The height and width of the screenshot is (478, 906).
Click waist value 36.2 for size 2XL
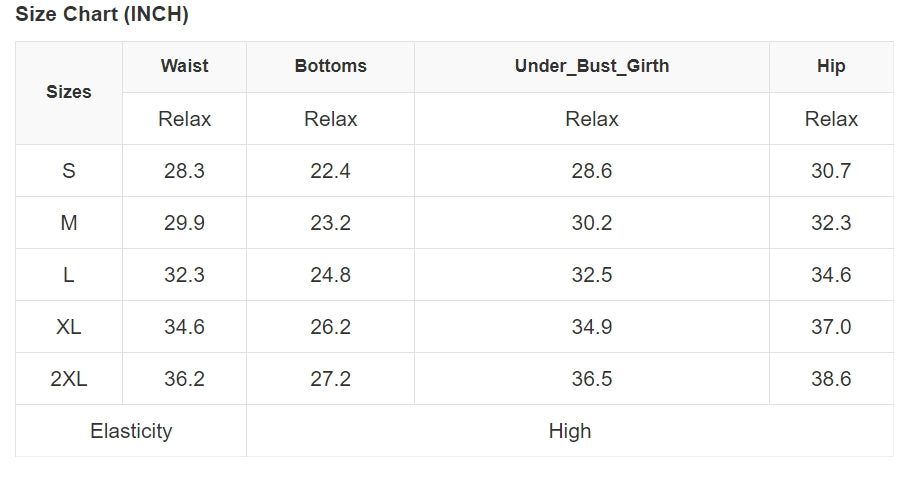[x=185, y=379]
